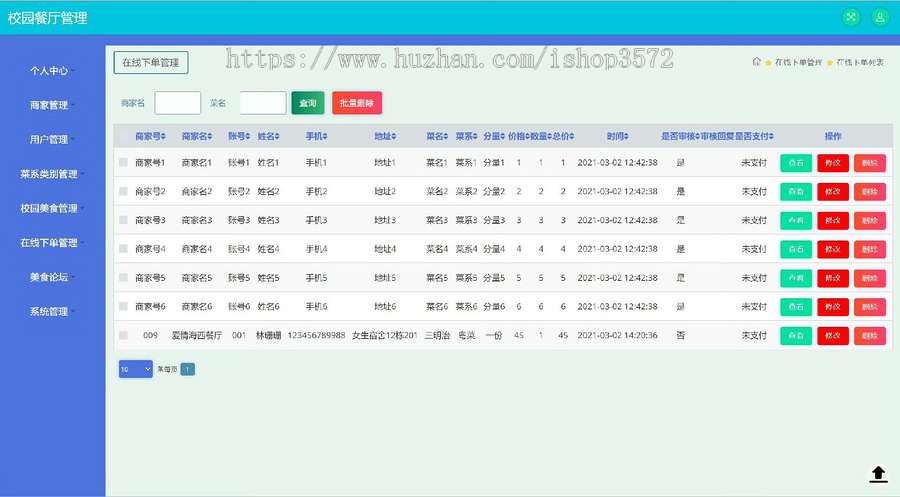This screenshot has height=497, width=900.
Task: Sort by 商家名 column header
Action: click(x=197, y=136)
